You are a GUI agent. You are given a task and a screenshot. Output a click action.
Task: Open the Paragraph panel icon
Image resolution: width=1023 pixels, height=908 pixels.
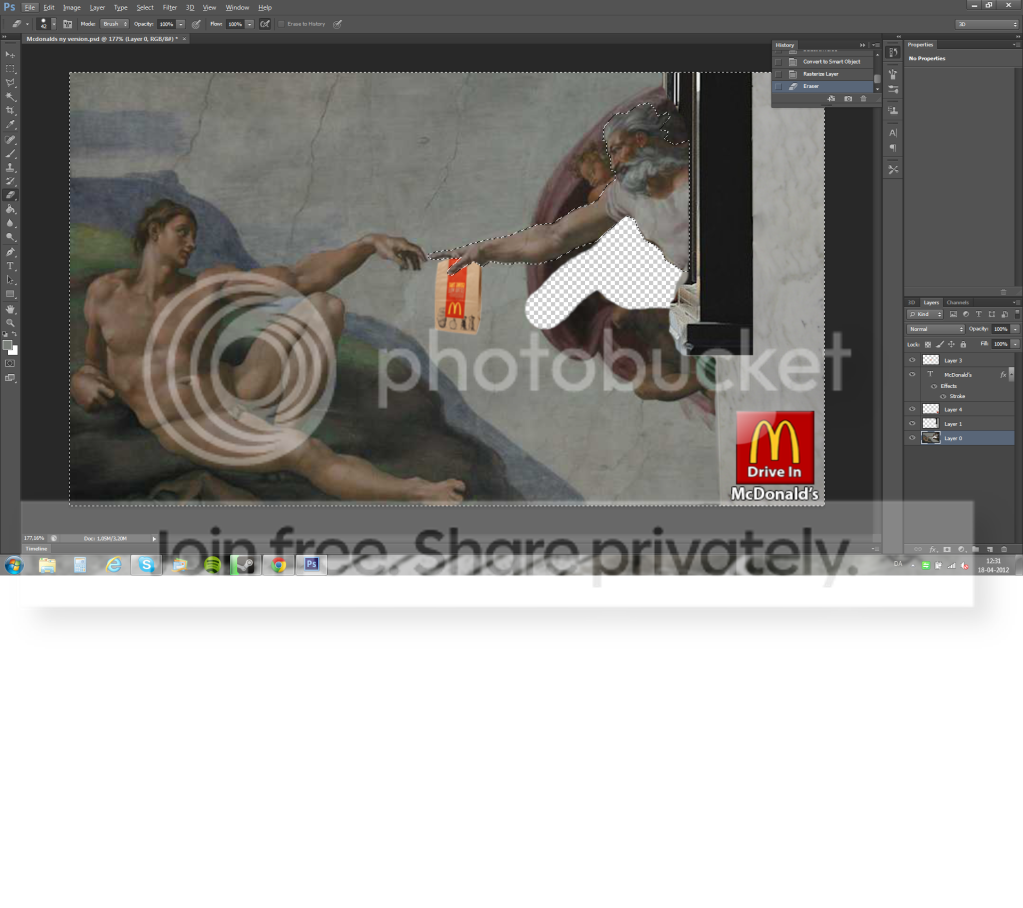point(893,148)
